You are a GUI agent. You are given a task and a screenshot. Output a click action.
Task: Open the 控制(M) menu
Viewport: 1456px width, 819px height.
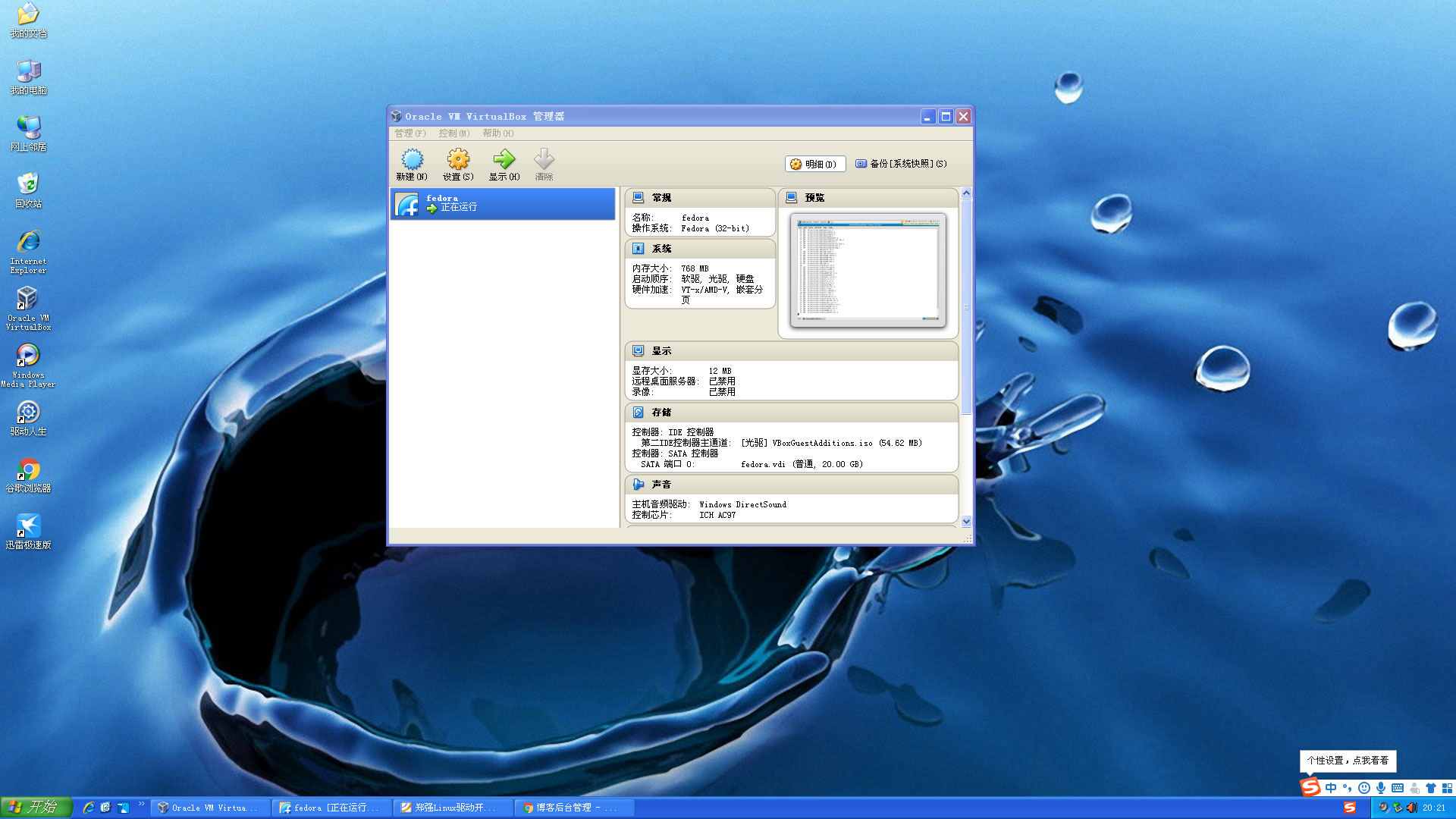[453, 133]
